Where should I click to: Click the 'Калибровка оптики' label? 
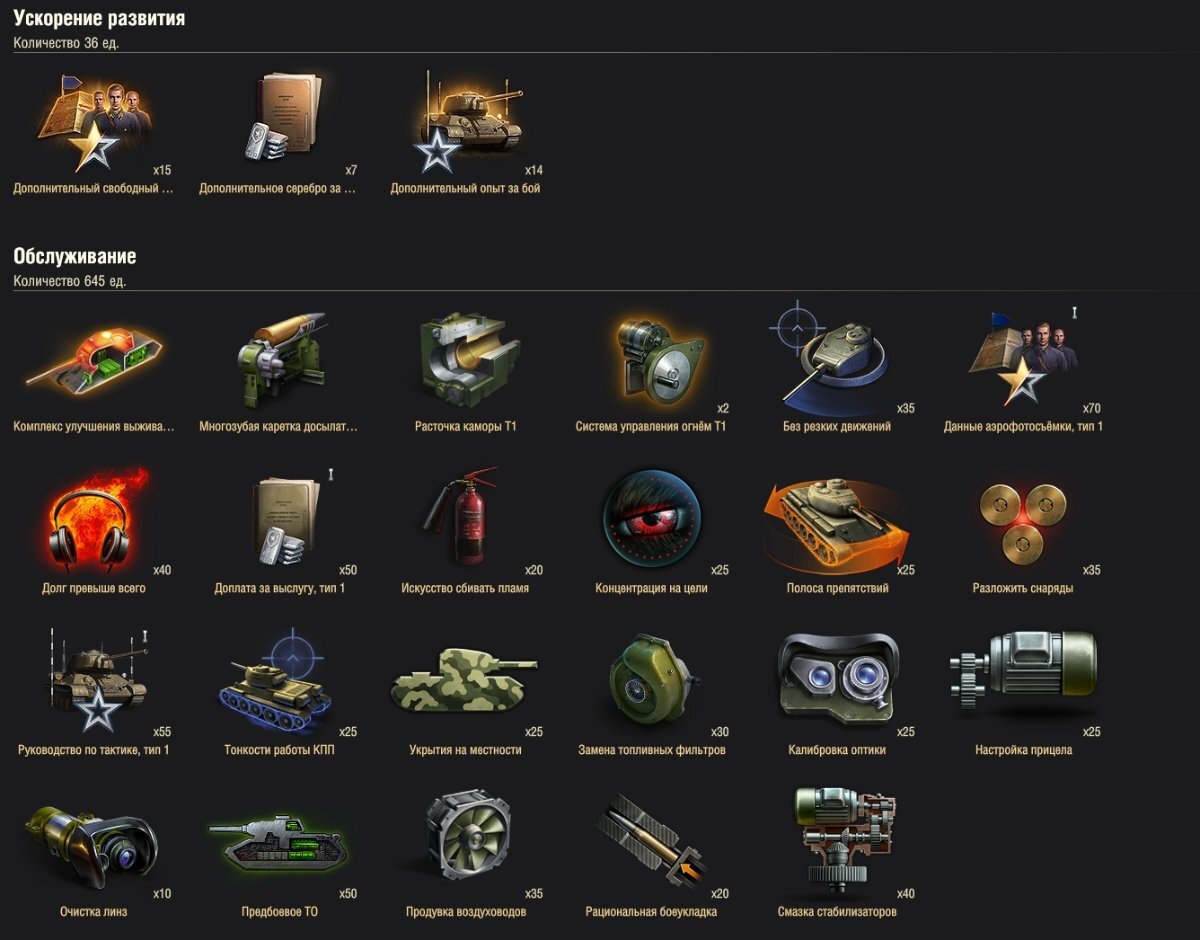click(x=837, y=750)
